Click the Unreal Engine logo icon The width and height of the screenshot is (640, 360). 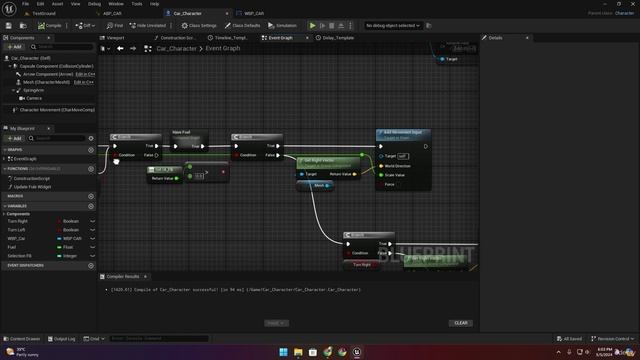point(9,8)
